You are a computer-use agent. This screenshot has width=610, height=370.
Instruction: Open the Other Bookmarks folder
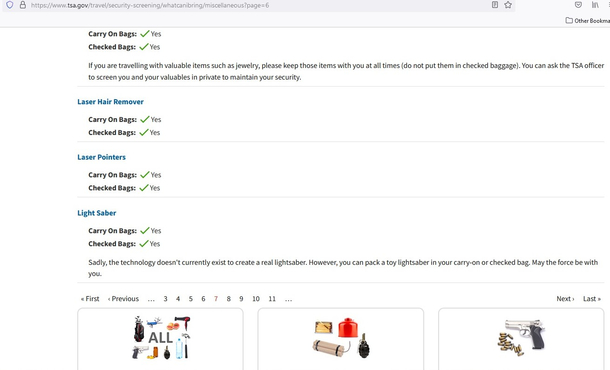coord(588,21)
